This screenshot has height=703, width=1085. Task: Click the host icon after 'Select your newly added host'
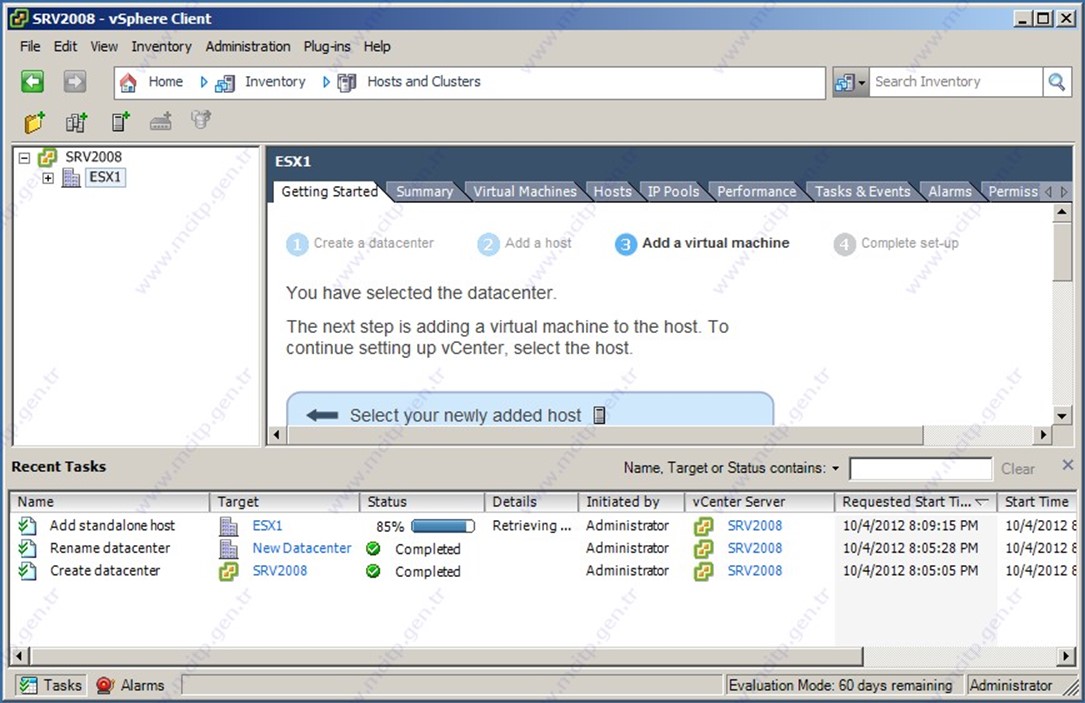tap(599, 415)
